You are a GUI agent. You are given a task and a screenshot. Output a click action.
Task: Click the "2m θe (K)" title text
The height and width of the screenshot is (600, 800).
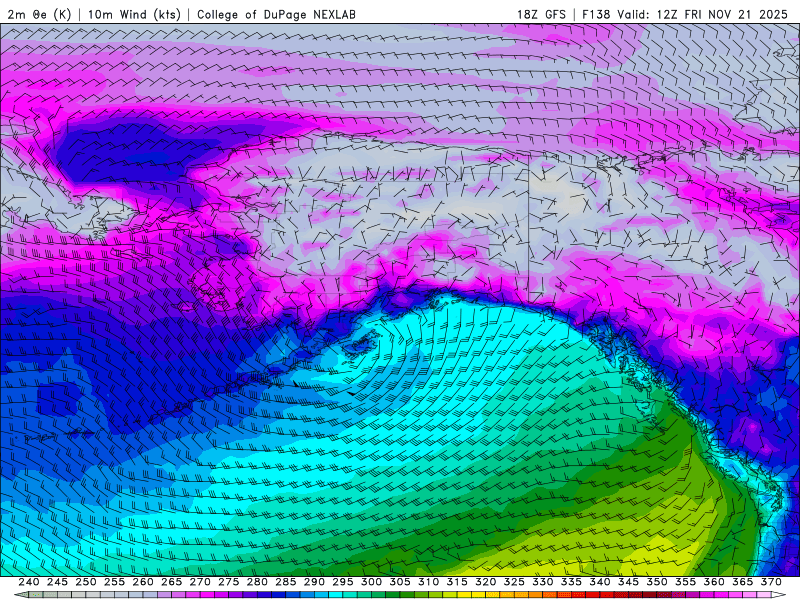click(39, 14)
